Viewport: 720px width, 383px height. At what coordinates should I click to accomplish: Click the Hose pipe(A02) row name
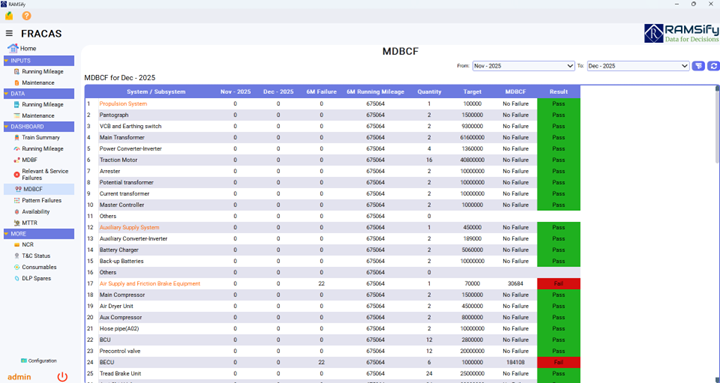119,329
